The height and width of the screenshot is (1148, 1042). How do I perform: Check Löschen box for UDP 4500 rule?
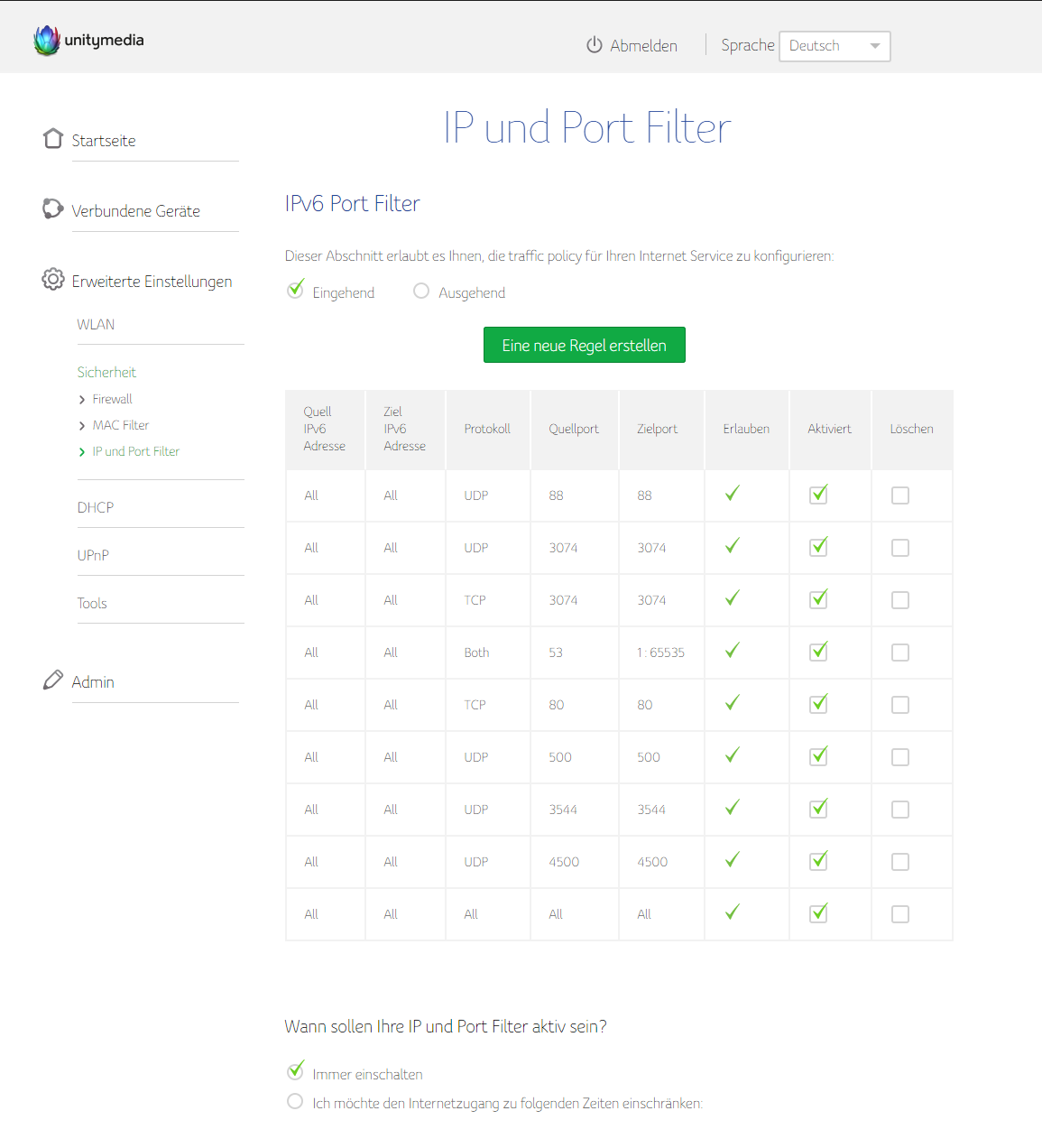[900, 862]
